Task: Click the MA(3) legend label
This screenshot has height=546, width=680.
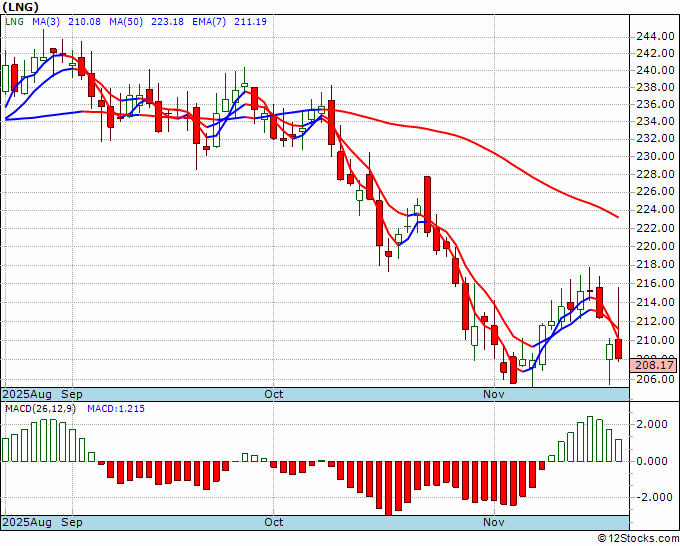Action: pyautogui.click(x=46, y=21)
